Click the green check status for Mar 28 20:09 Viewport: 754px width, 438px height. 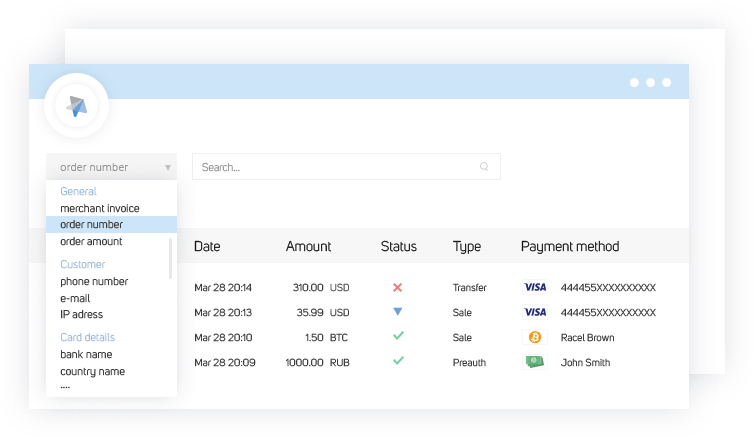point(398,361)
